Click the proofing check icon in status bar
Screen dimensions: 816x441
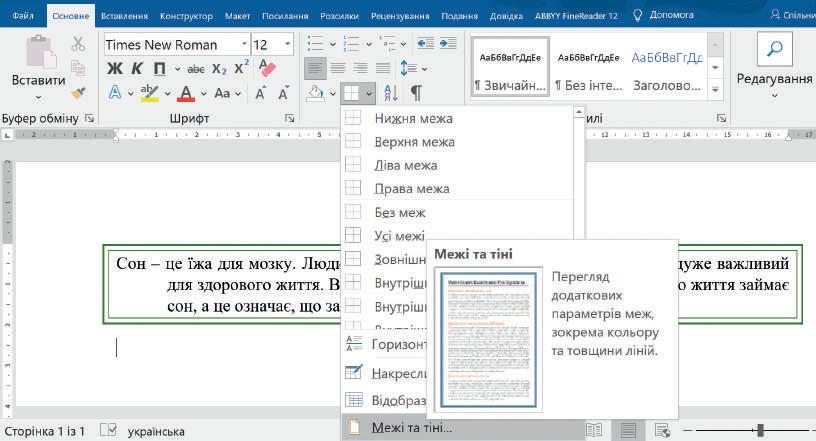[108, 431]
